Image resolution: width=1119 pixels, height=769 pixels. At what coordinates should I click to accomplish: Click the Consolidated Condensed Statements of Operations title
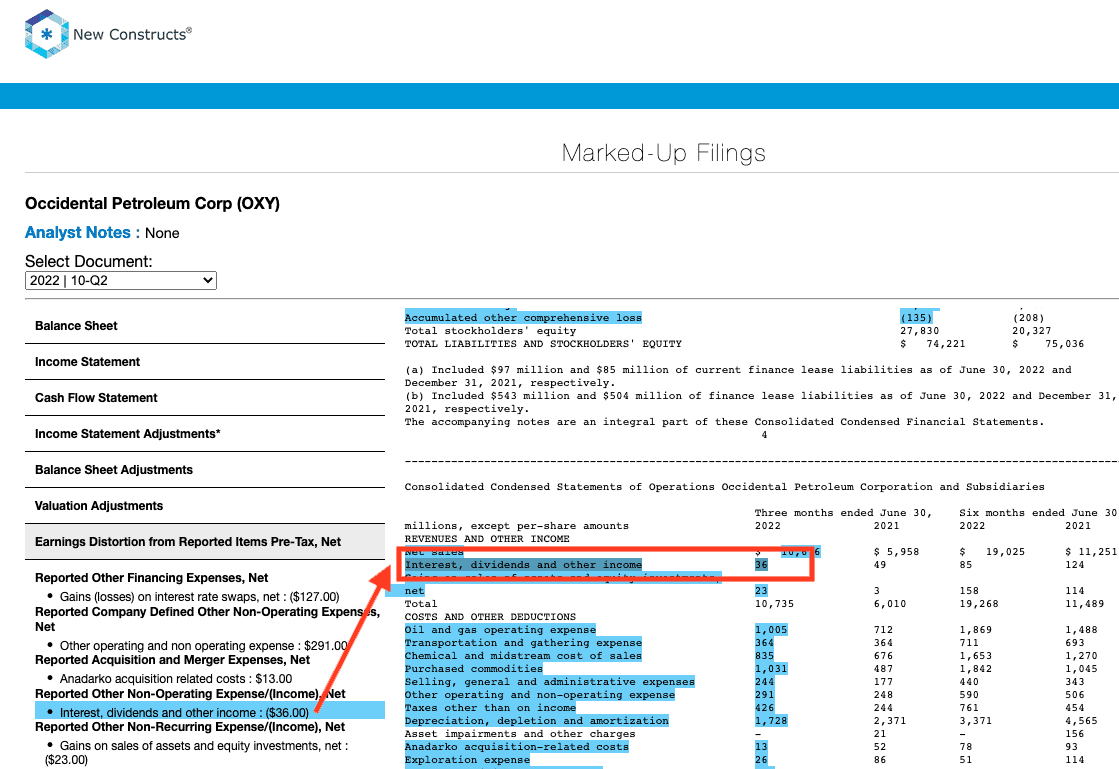tap(724, 487)
